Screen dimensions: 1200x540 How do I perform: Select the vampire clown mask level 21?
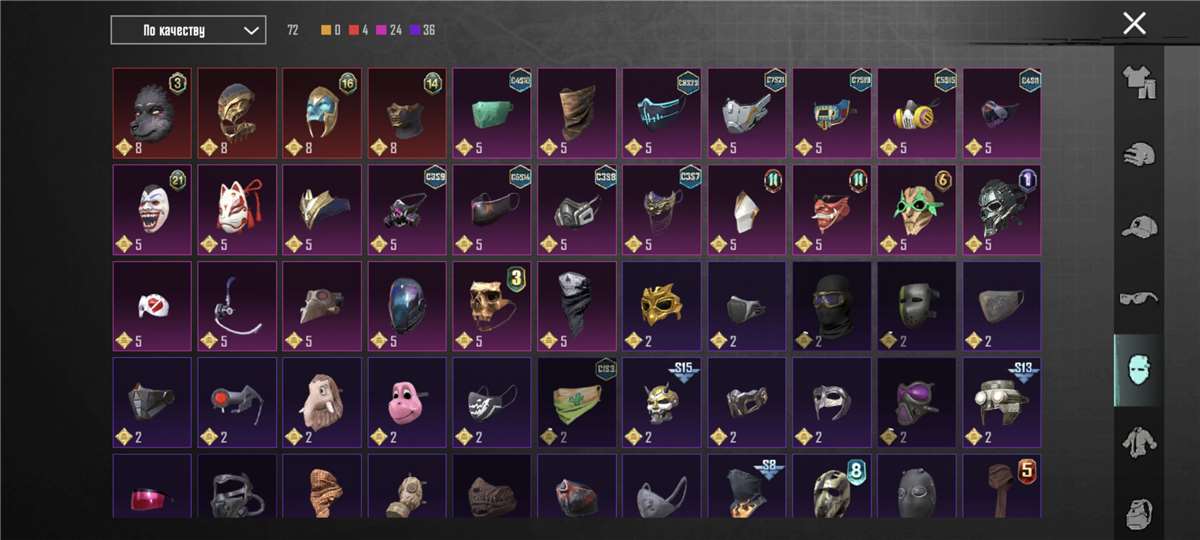tap(152, 210)
